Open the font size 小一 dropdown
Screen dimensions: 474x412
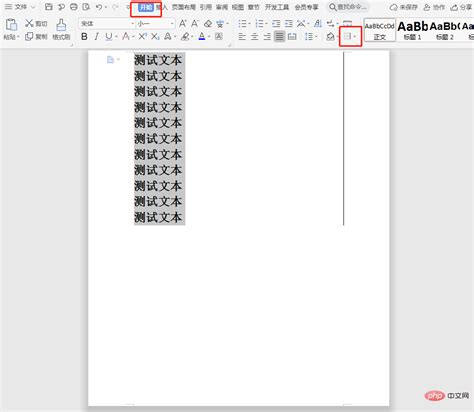pos(172,24)
